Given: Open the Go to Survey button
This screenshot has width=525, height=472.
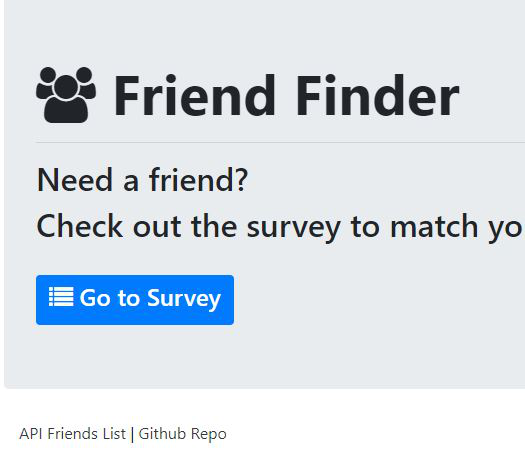Looking at the screenshot, I should point(135,300).
